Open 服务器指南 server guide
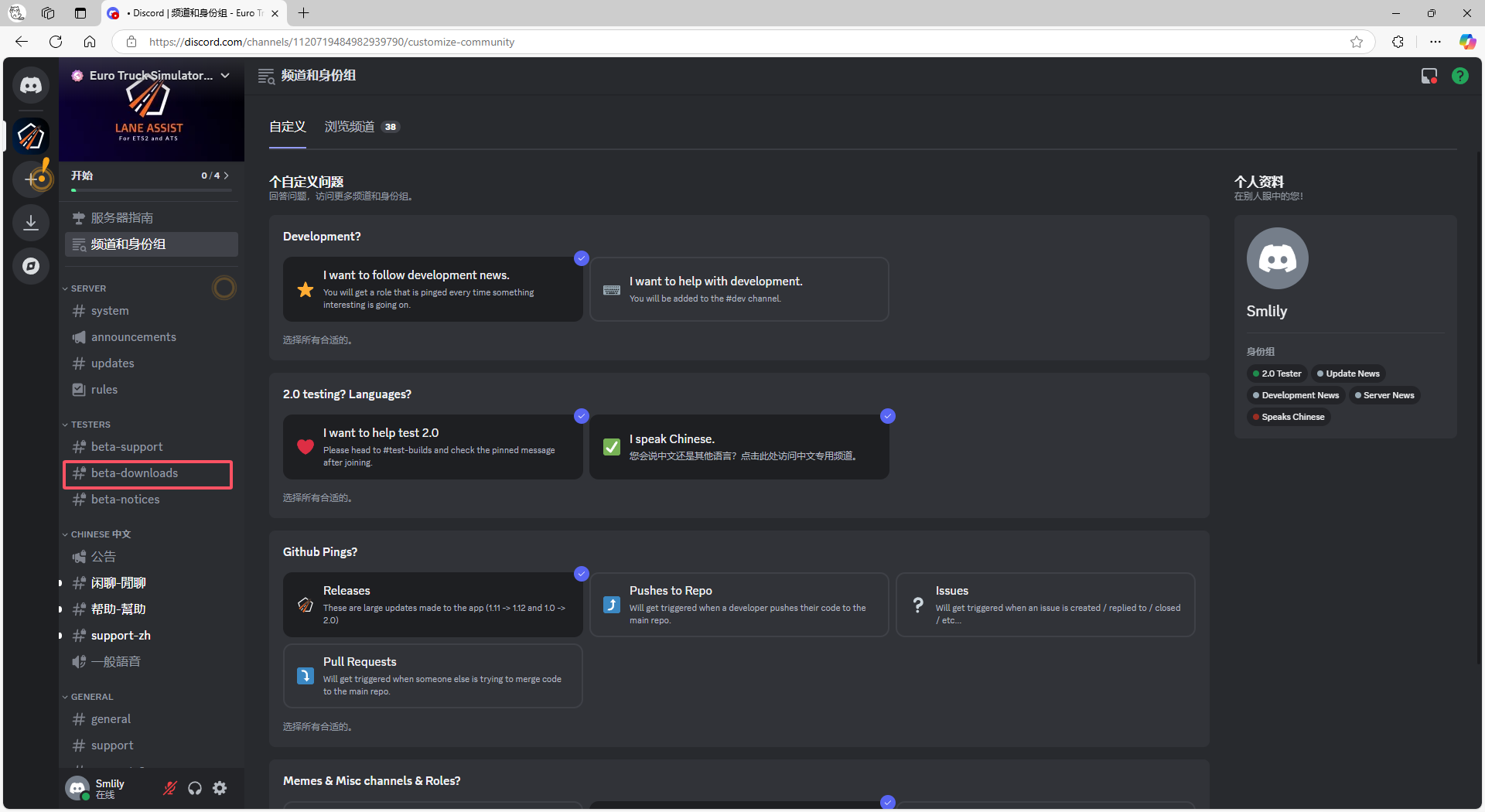Image resolution: width=1485 pixels, height=812 pixels. tap(152, 218)
